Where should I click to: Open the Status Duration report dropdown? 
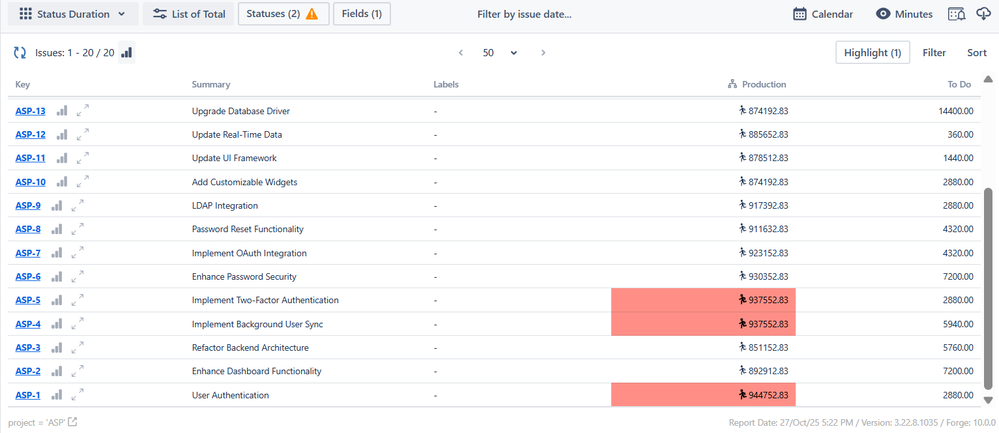(x=73, y=14)
